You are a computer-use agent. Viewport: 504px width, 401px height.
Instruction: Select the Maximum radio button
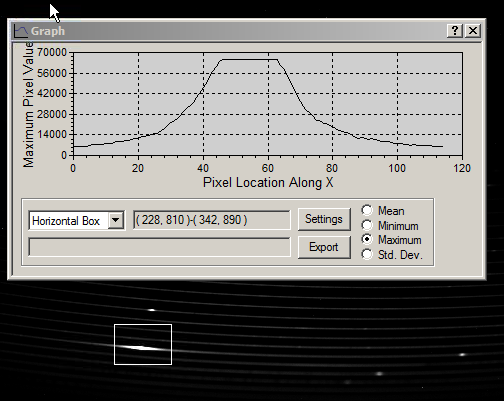[x=367, y=240]
